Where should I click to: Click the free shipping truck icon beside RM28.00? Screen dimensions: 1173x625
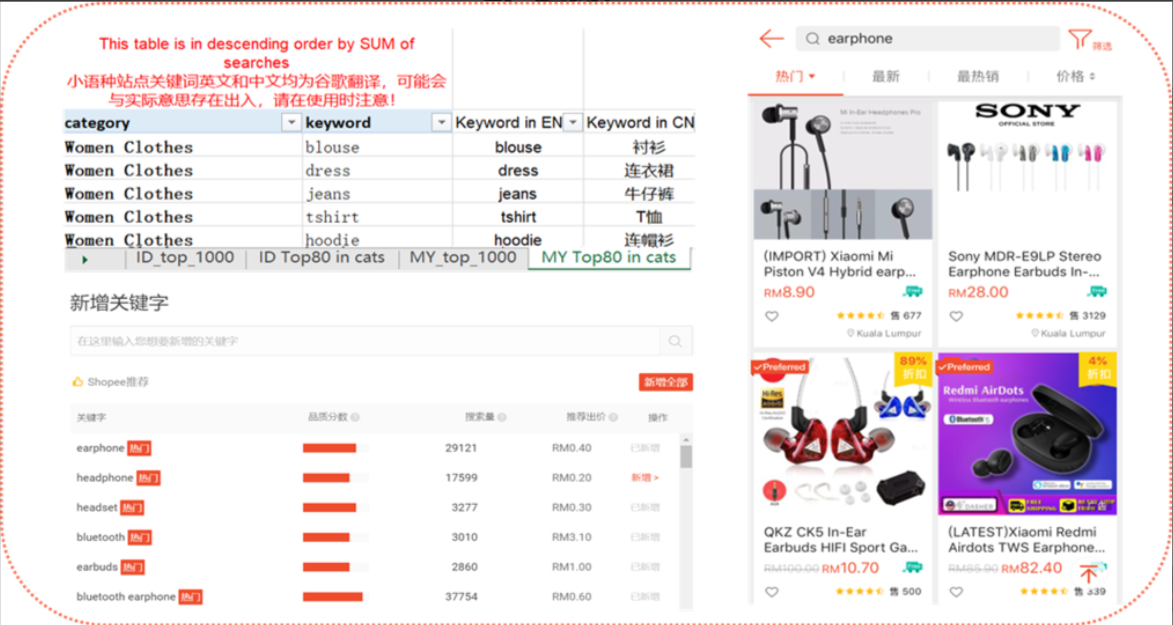[x=1097, y=292]
